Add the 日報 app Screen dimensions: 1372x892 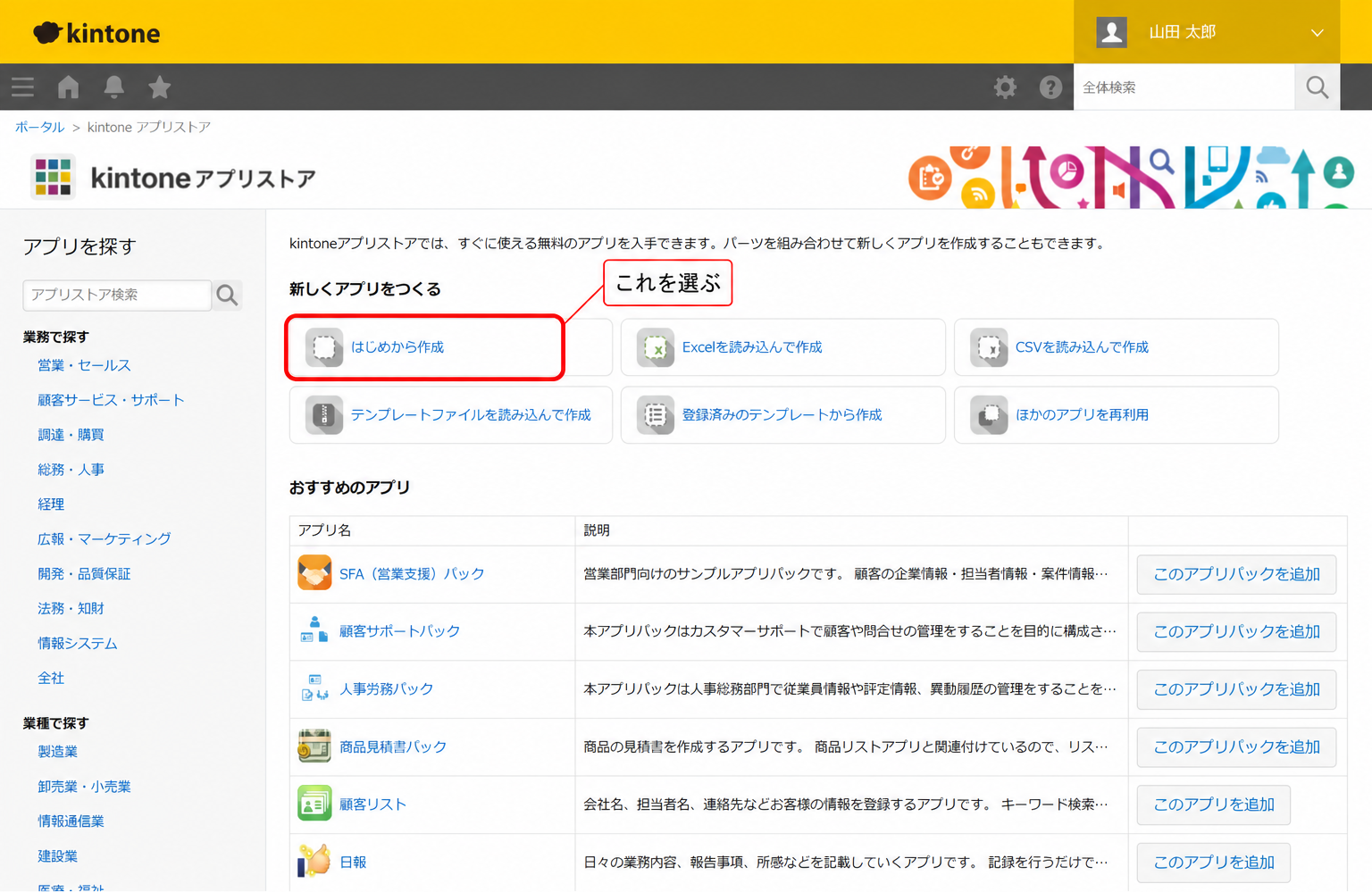(x=1214, y=863)
